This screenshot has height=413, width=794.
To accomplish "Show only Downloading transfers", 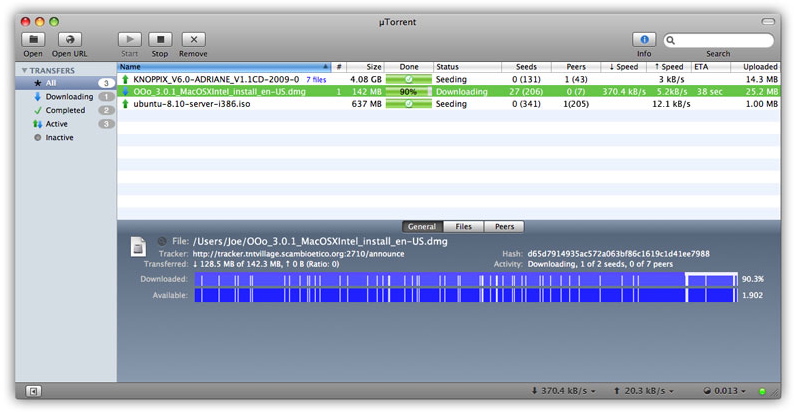I will [x=66, y=97].
